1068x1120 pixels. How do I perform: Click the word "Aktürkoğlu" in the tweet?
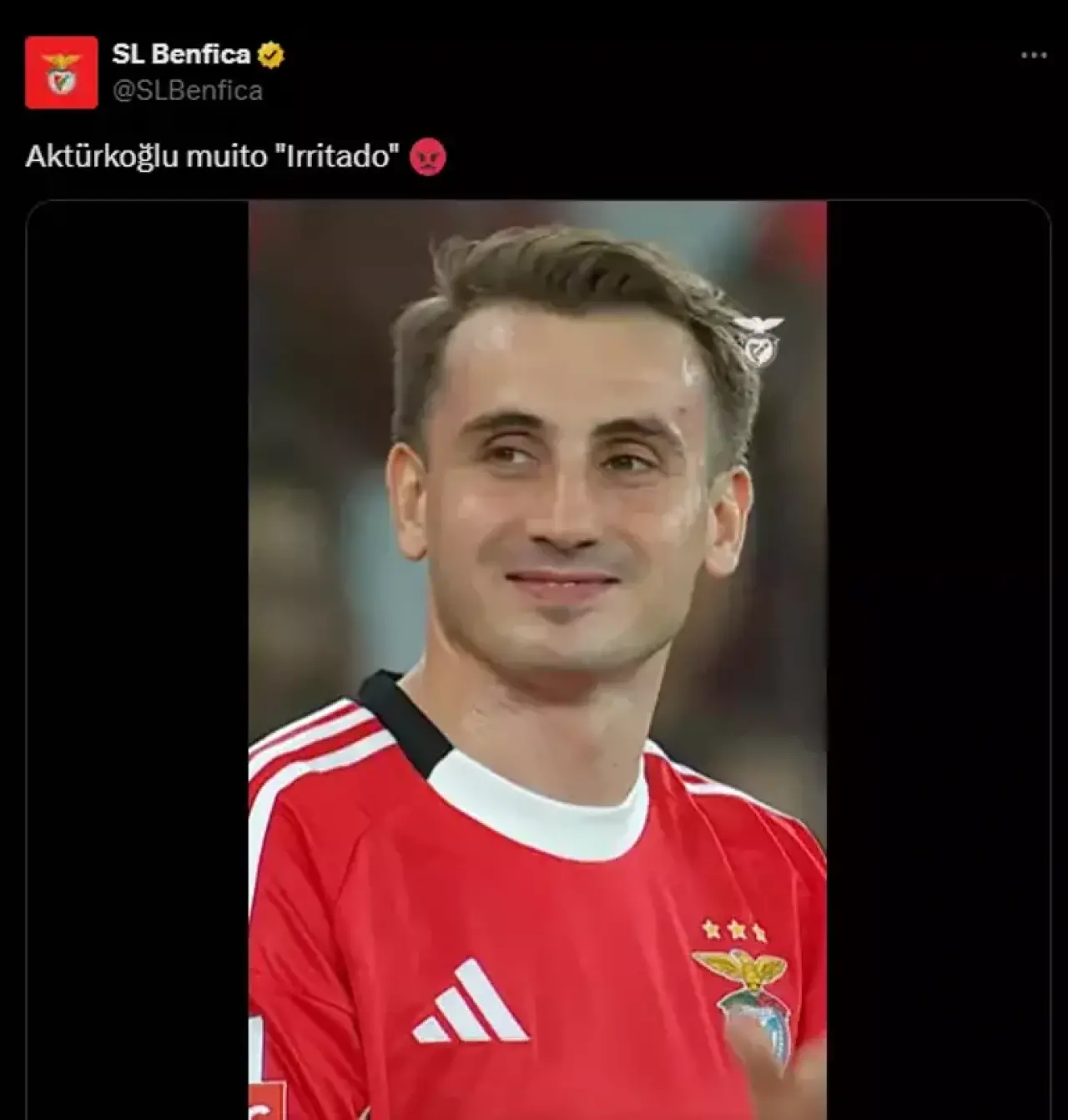coord(103,156)
